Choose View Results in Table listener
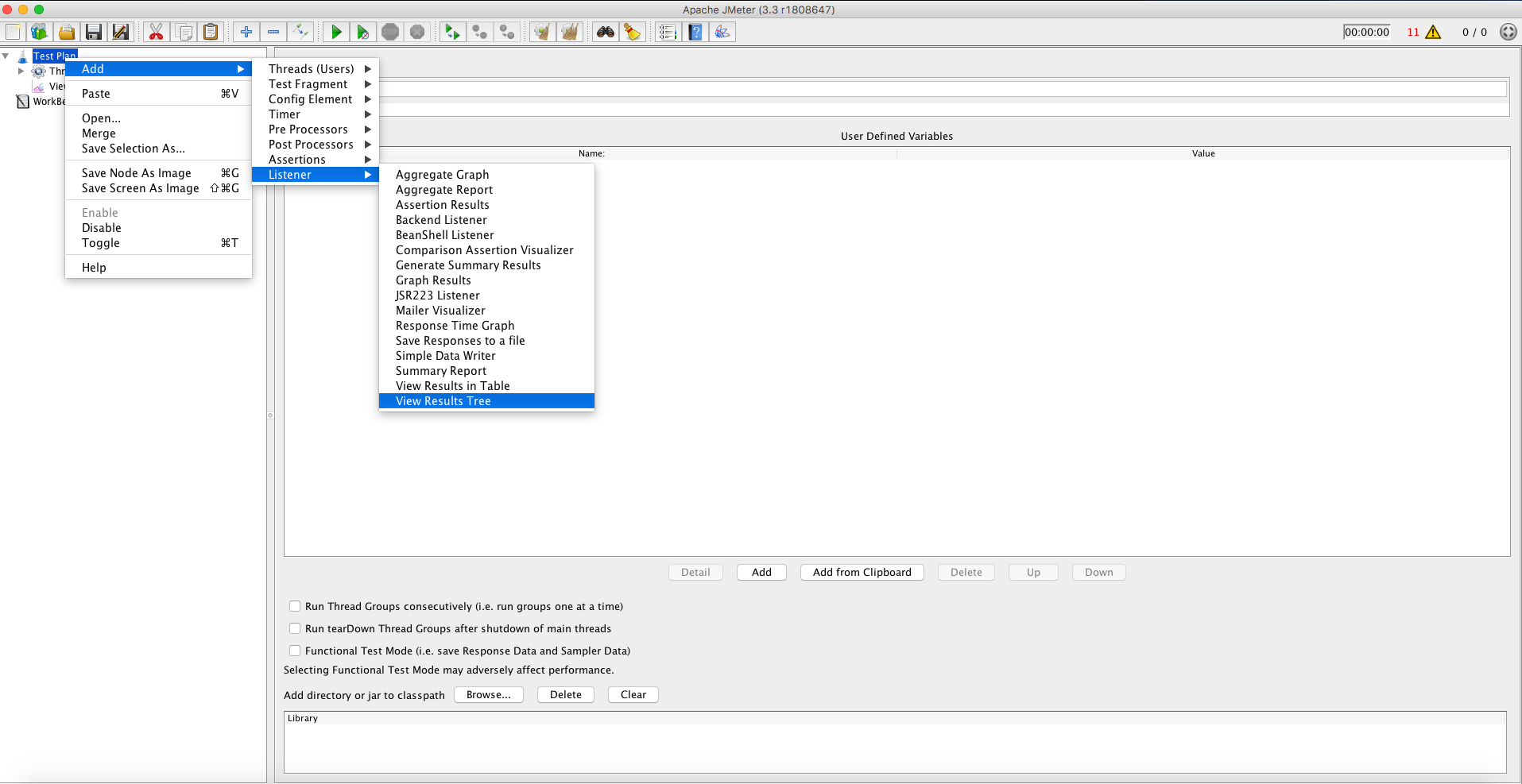The image size is (1522, 784). point(486,386)
